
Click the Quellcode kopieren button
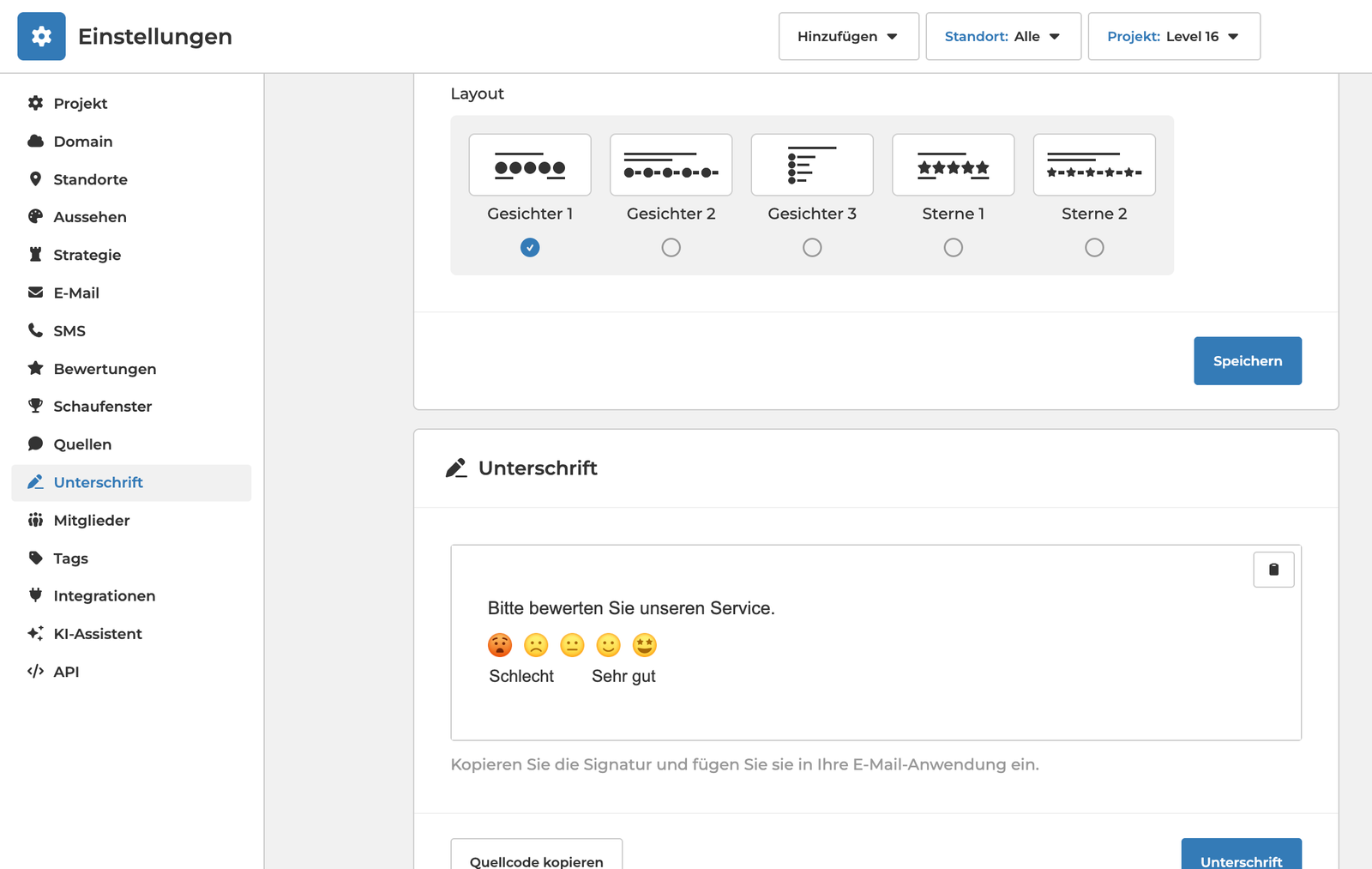point(536,858)
